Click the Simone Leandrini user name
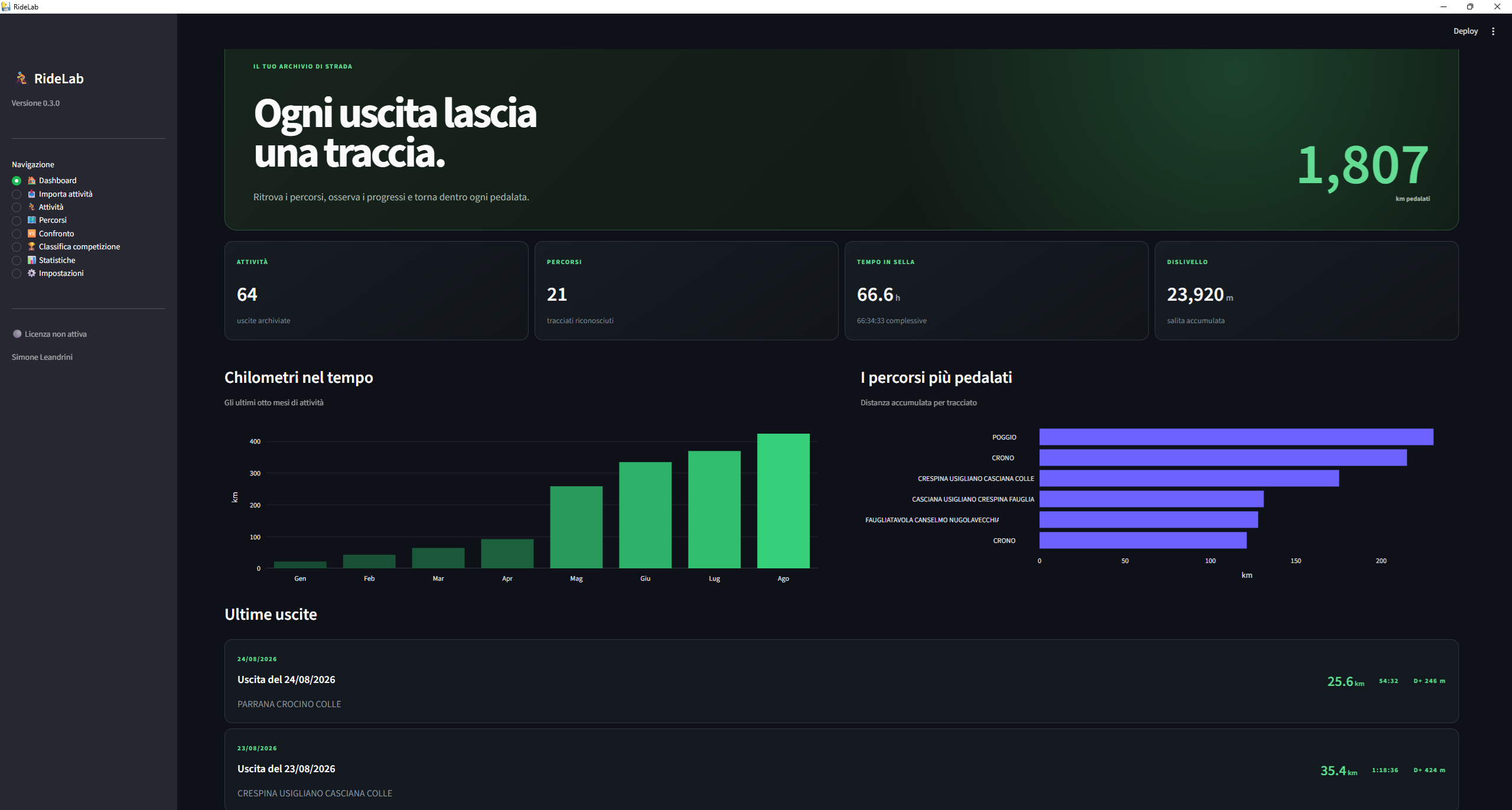Image resolution: width=1512 pixels, height=810 pixels. (42, 357)
